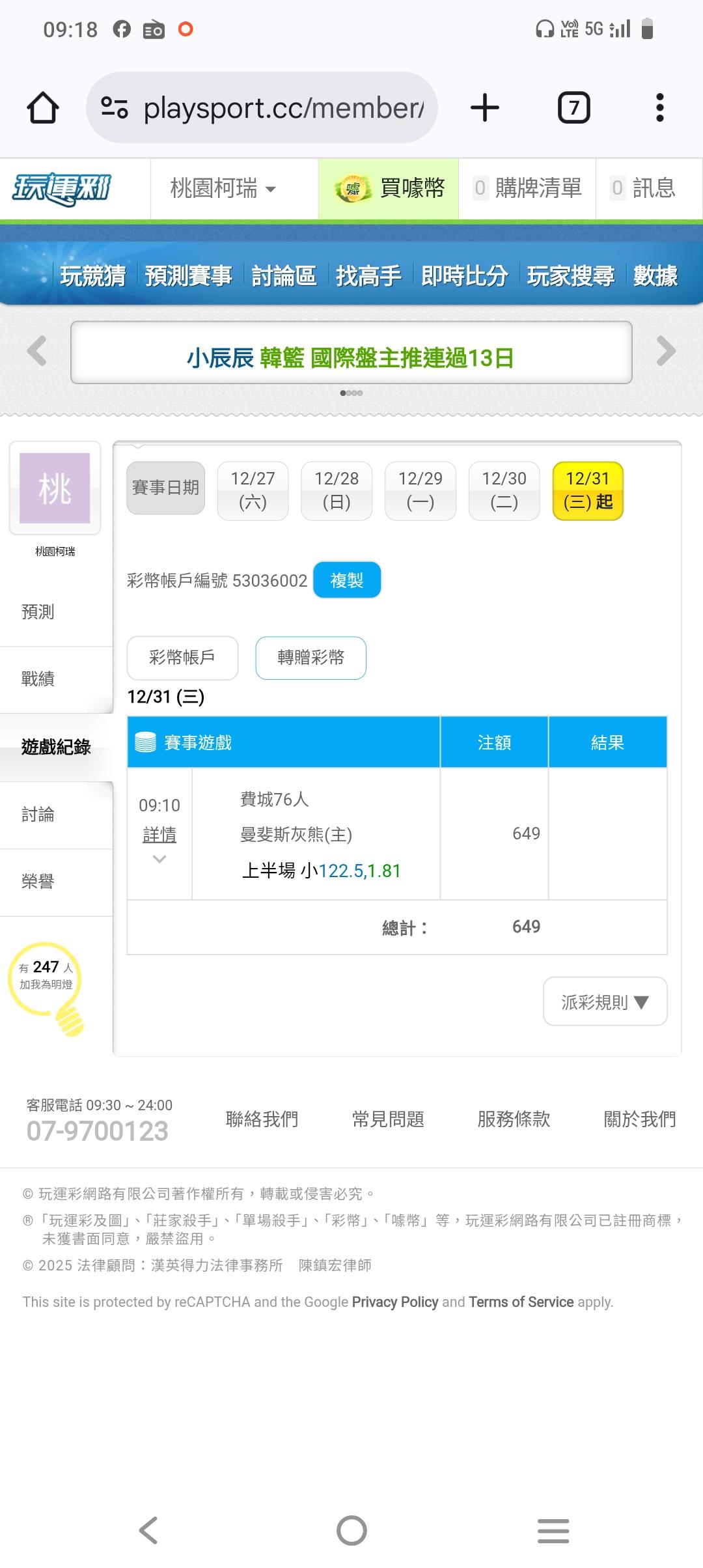Select the 12/31 (三) 起 date
This screenshot has height=1568, width=703.
[588, 490]
